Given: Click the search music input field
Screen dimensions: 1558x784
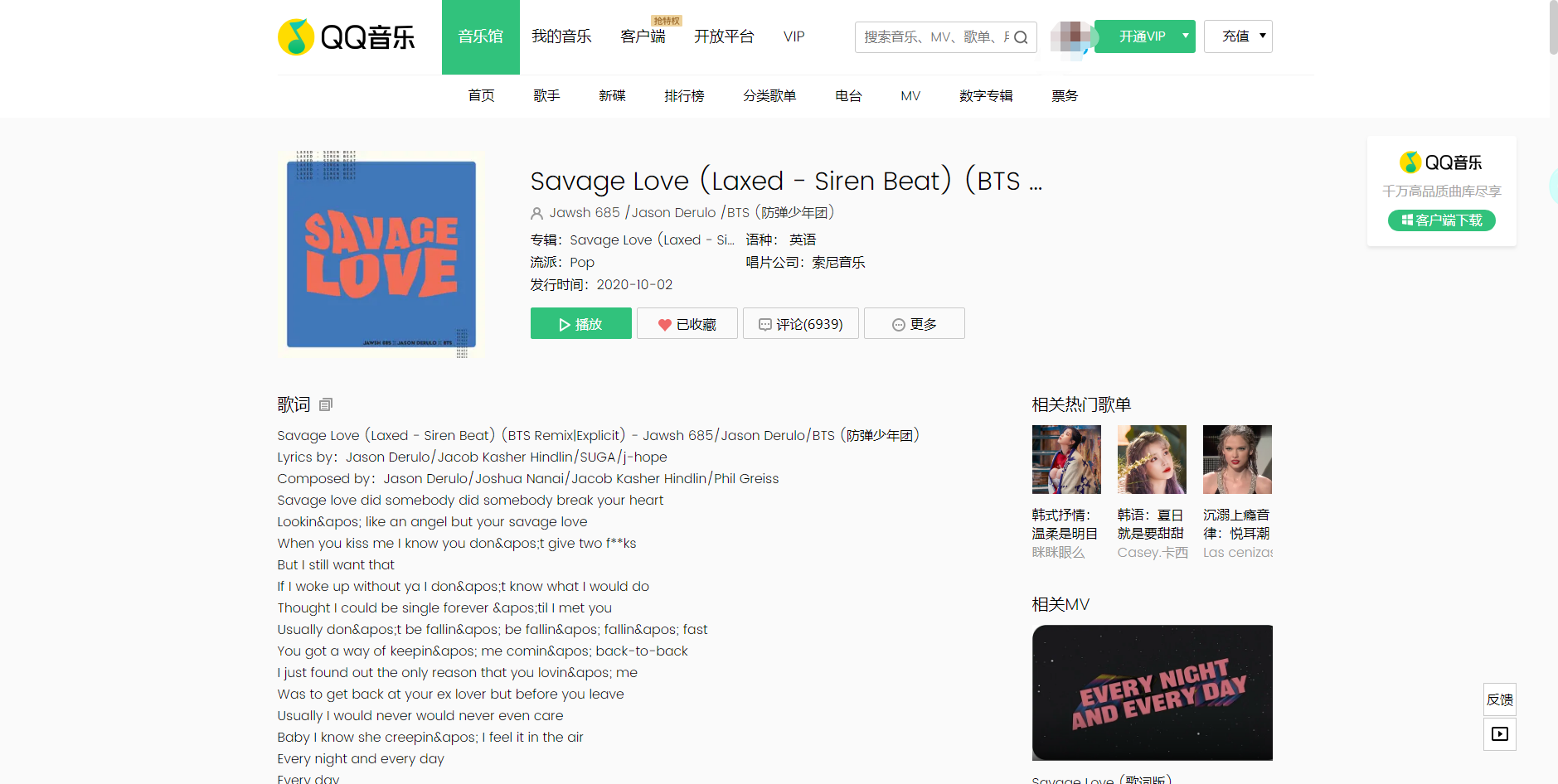Looking at the screenshot, I should (934, 37).
